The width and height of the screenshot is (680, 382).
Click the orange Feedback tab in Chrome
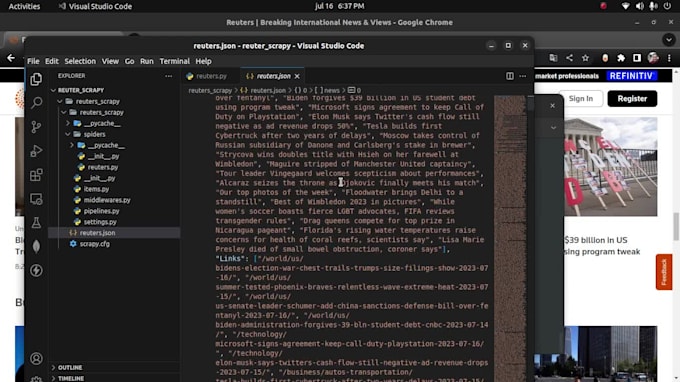(664, 272)
